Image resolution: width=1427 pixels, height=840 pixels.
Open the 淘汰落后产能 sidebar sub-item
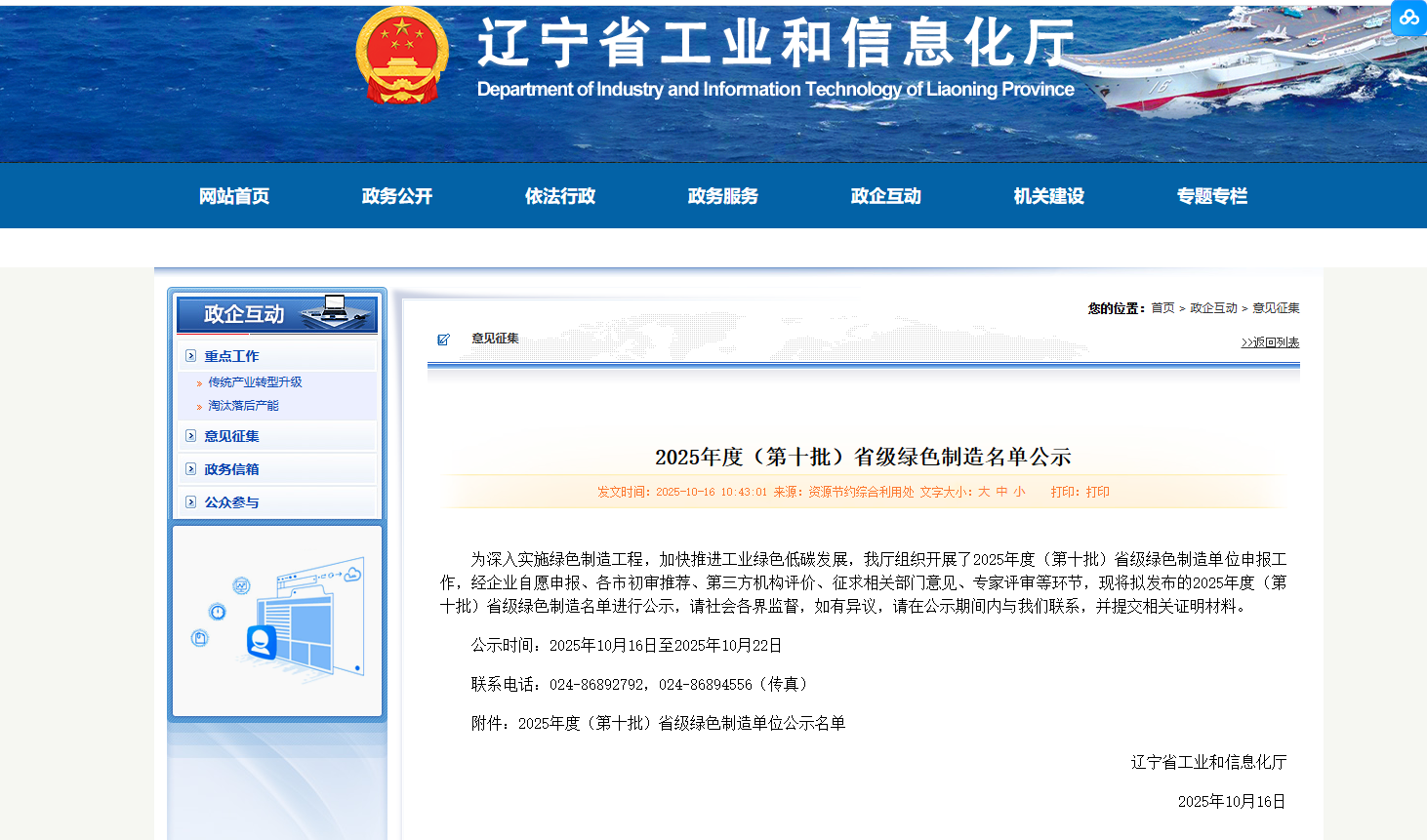point(243,406)
